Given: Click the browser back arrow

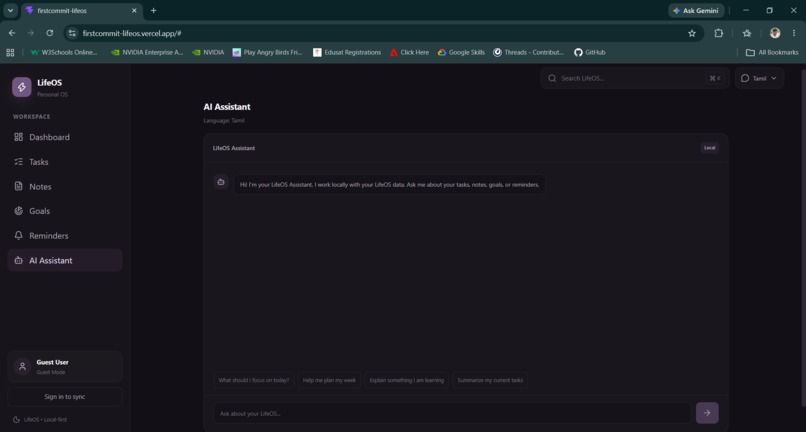Looking at the screenshot, I should pyautogui.click(x=12, y=33).
